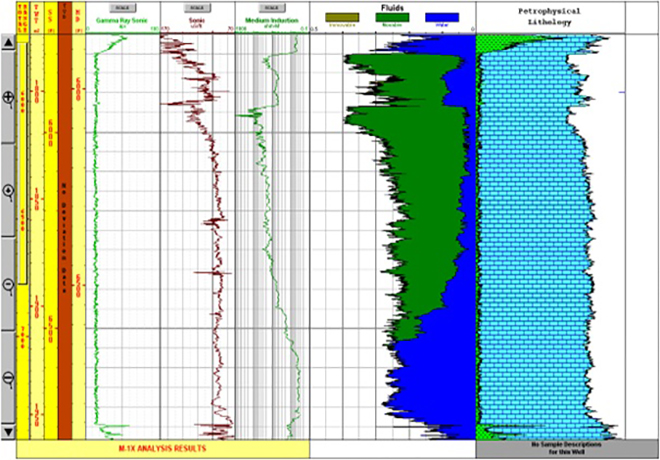Image resolution: width=660 pixels, height=460 pixels.
Task: Click the lower zoom-in plus icon
Action: 9,190
